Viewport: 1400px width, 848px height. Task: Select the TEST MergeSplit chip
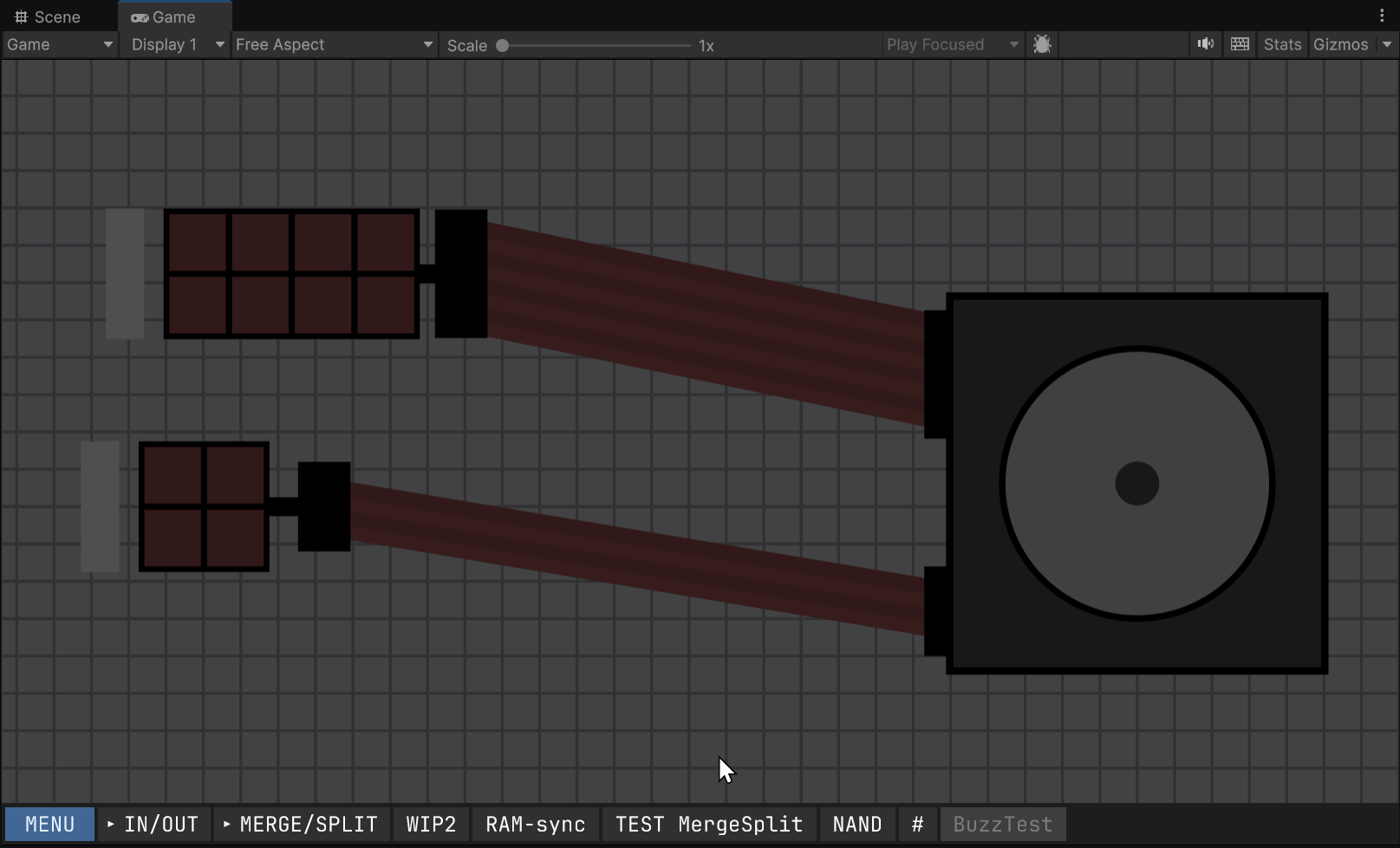coord(709,824)
